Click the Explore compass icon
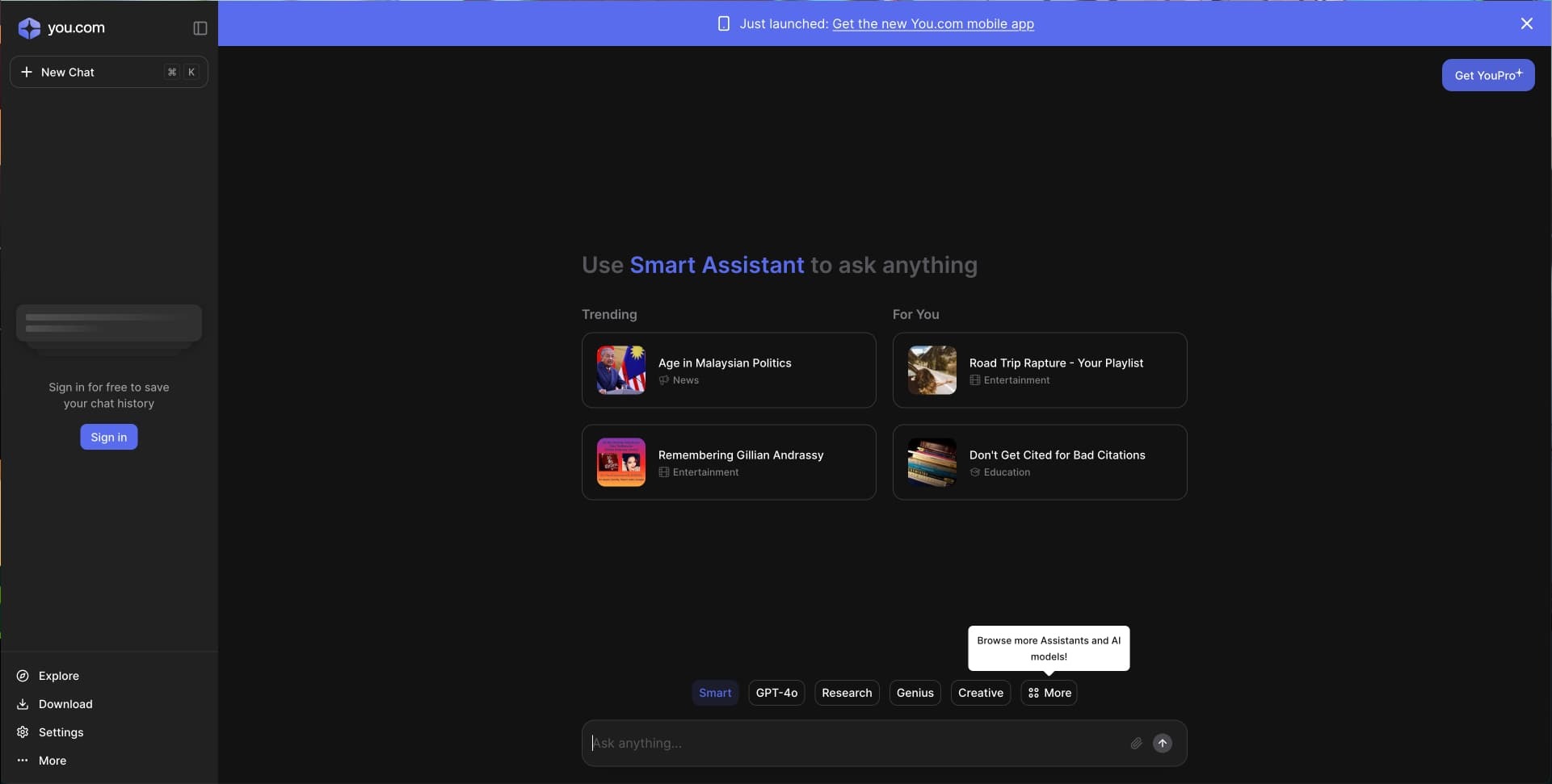 pyautogui.click(x=23, y=676)
